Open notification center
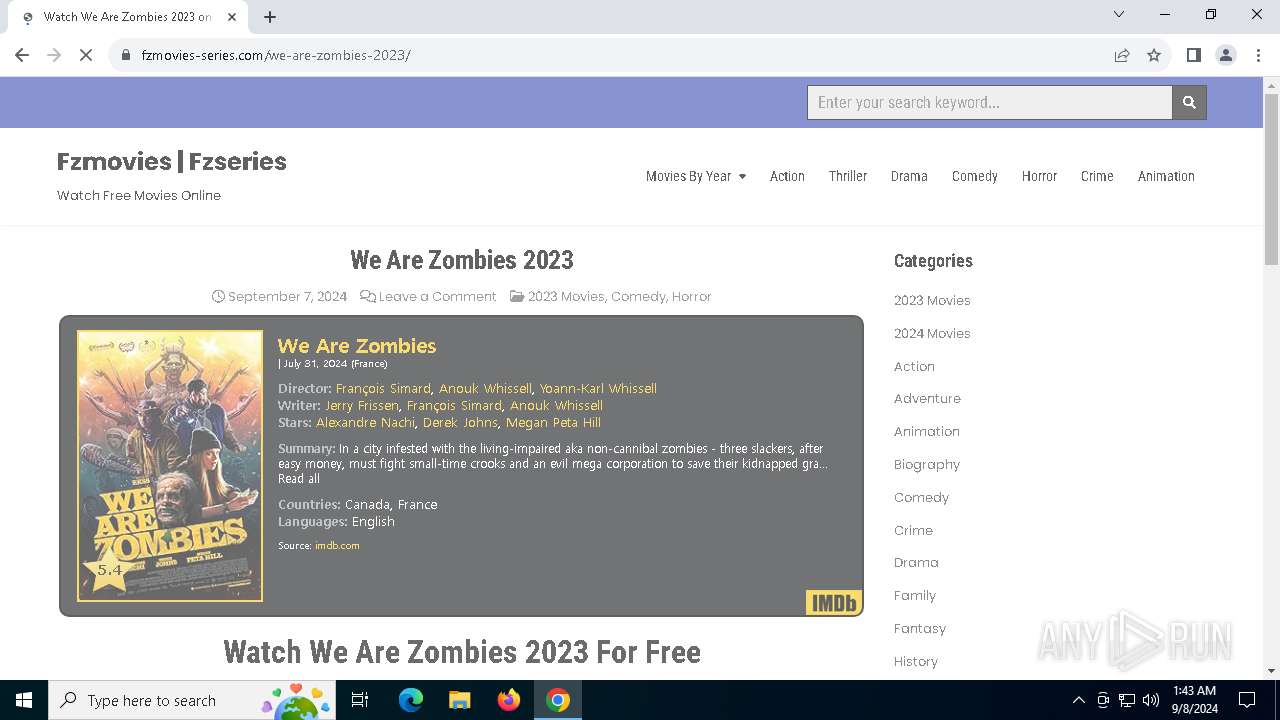The height and width of the screenshot is (720, 1280). (x=1247, y=700)
